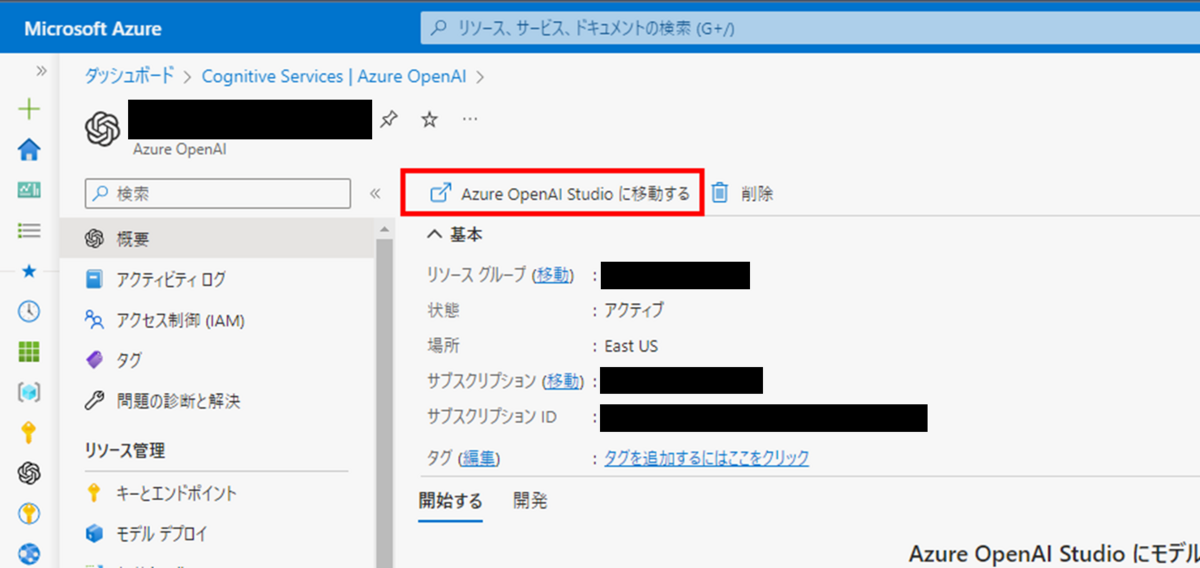The image size is (1200, 568).
Task: Click 移動 link beside サブスクリプション
Action: pyautogui.click(x=561, y=380)
